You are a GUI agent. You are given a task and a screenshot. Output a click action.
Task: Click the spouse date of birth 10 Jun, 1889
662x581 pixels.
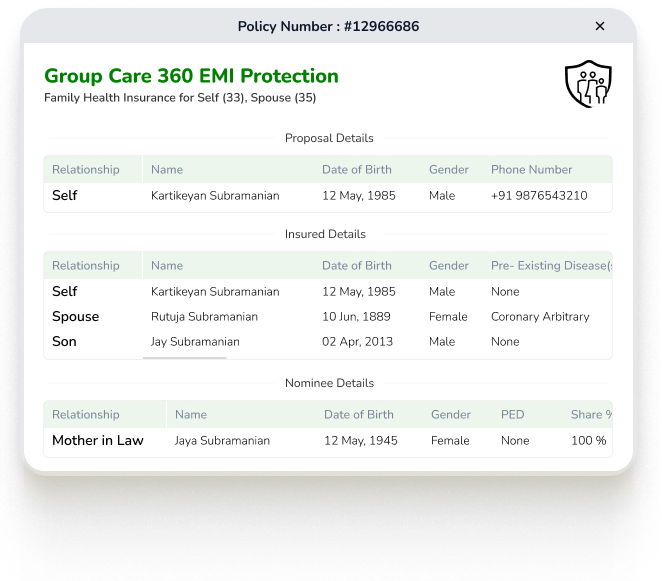tap(356, 317)
